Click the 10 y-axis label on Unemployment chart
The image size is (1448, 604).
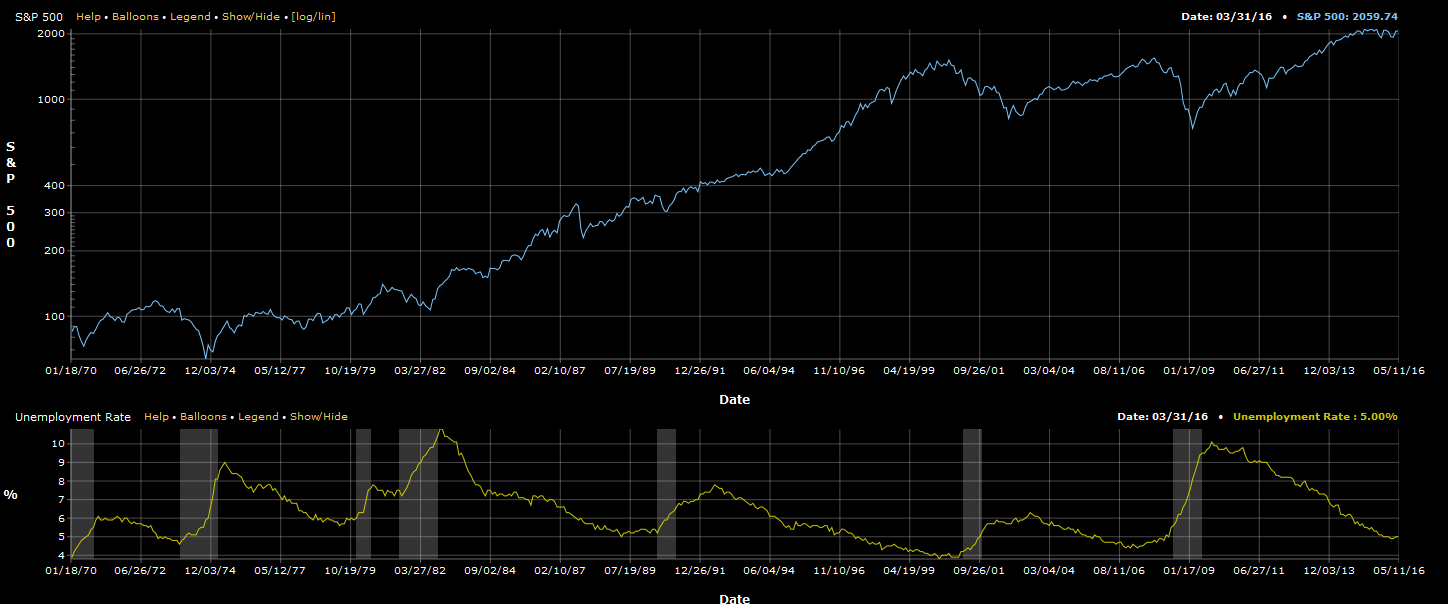point(59,443)
